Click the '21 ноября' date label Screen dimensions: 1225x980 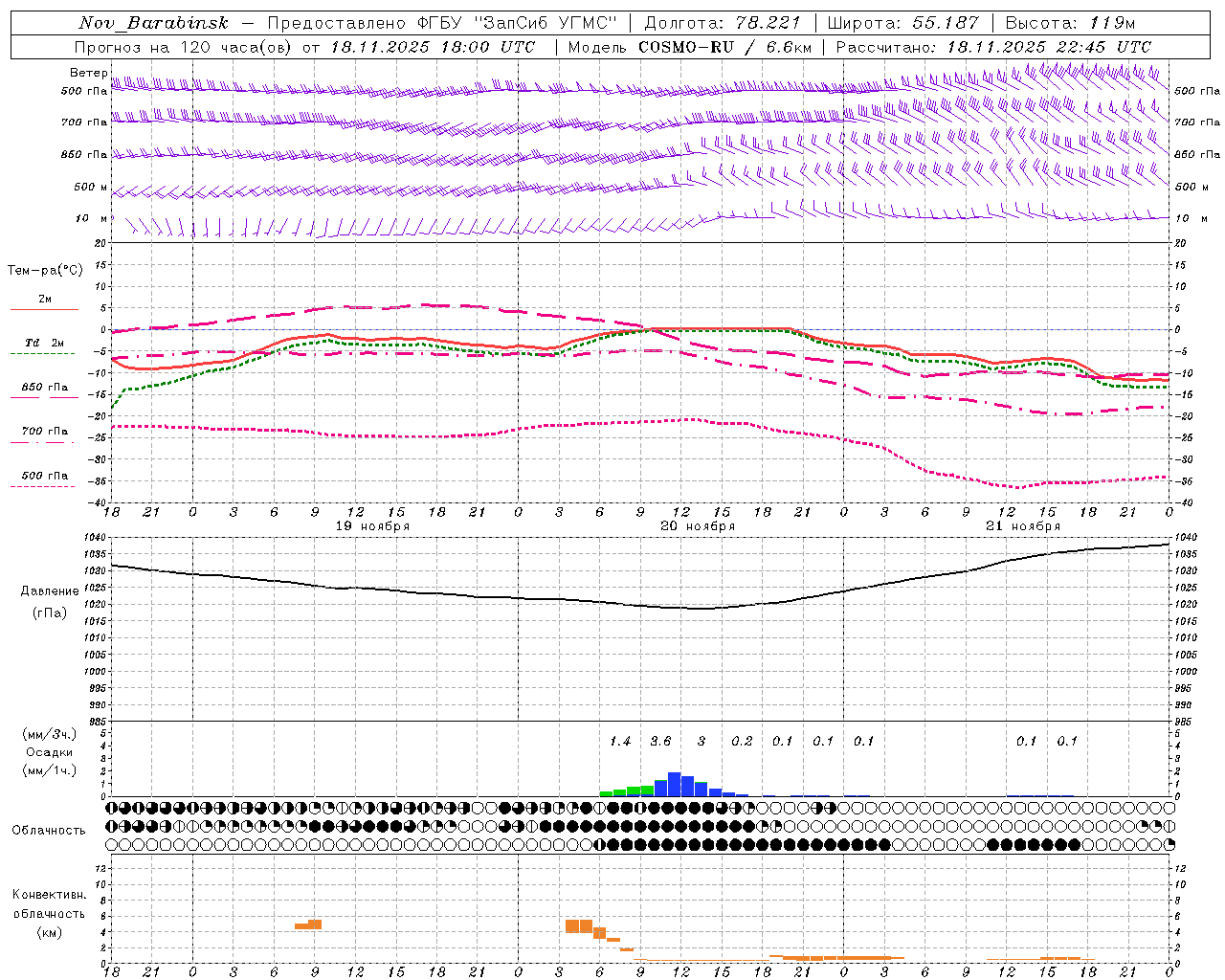point(1023,526)
